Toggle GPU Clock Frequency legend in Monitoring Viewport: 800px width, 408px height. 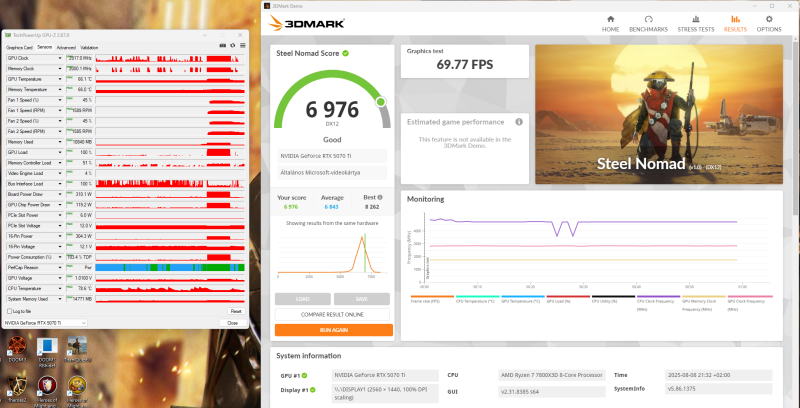[750, 302]
